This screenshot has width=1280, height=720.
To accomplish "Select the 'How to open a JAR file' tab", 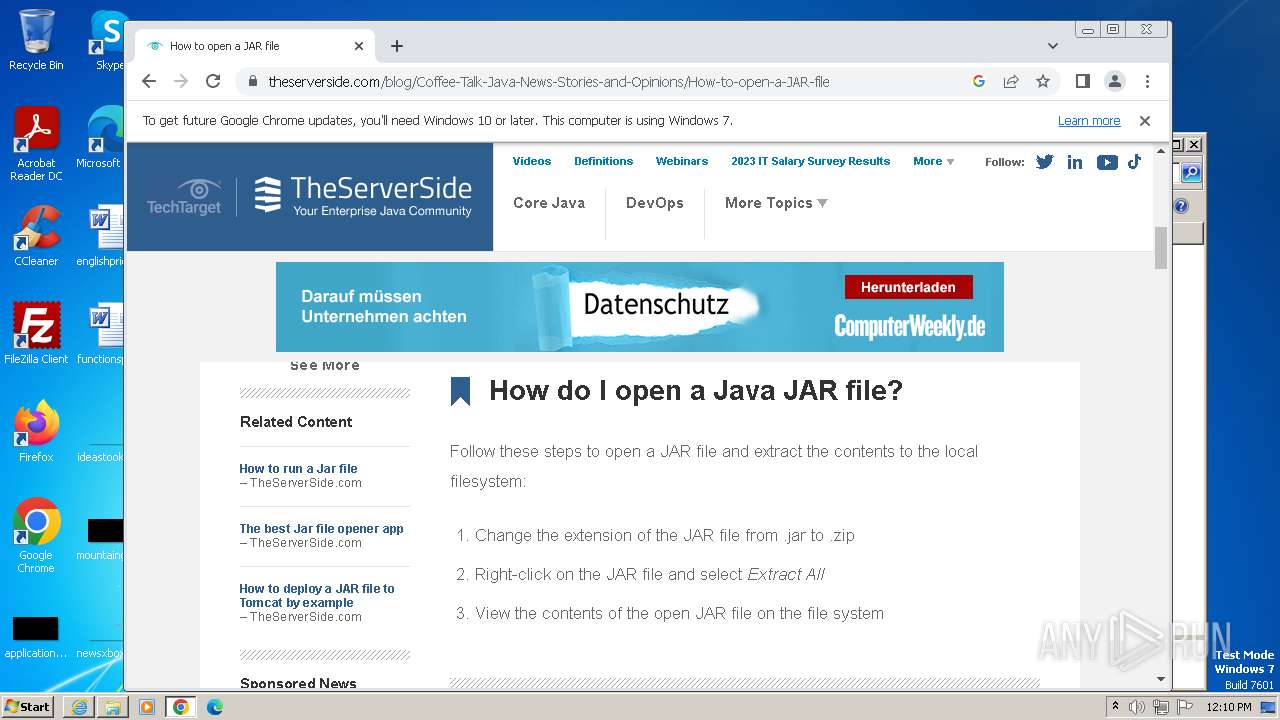I will (256, 46).
